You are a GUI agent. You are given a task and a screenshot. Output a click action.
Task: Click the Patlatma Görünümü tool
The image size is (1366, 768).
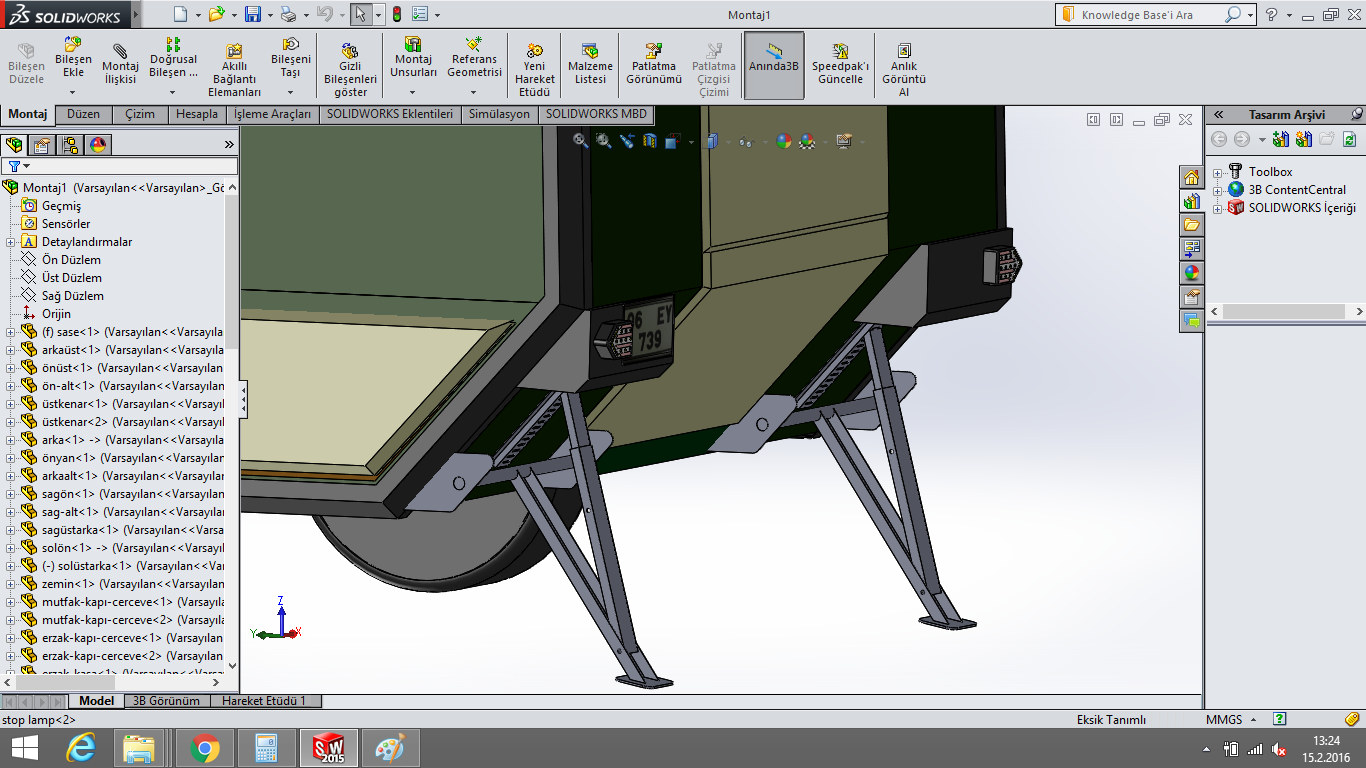pos(654,64)
